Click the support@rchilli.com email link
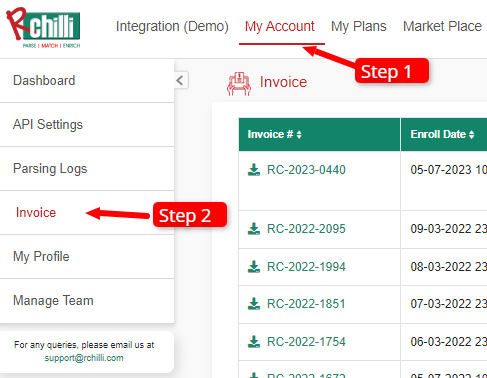Image resolution: width=487 pixels, height=378 pixels. (x=84, y=358)
